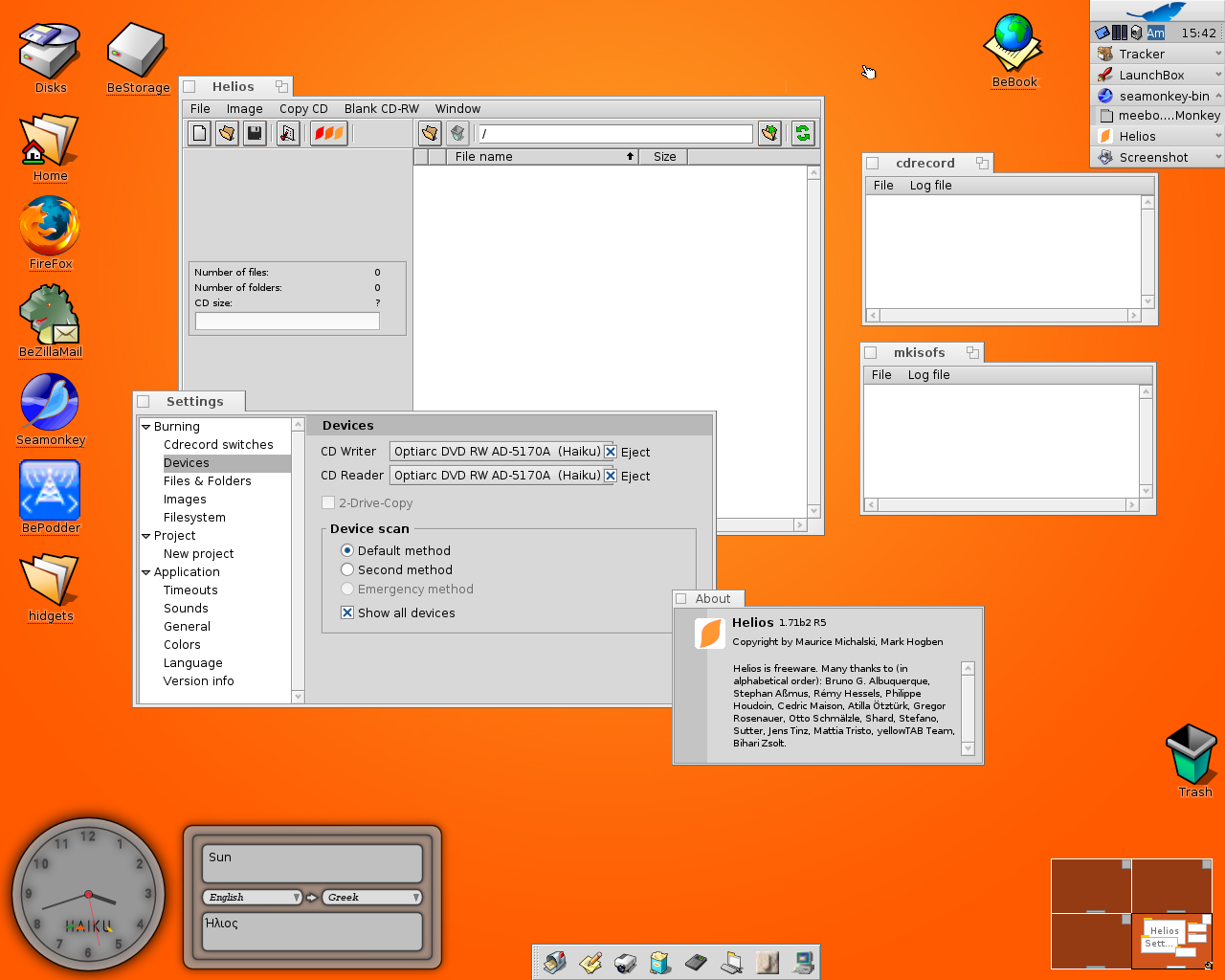Viewport: 1225px width, 980px height.
Task: Uncheck Show all devices checkbox
Action: click(x=347, y=612)
